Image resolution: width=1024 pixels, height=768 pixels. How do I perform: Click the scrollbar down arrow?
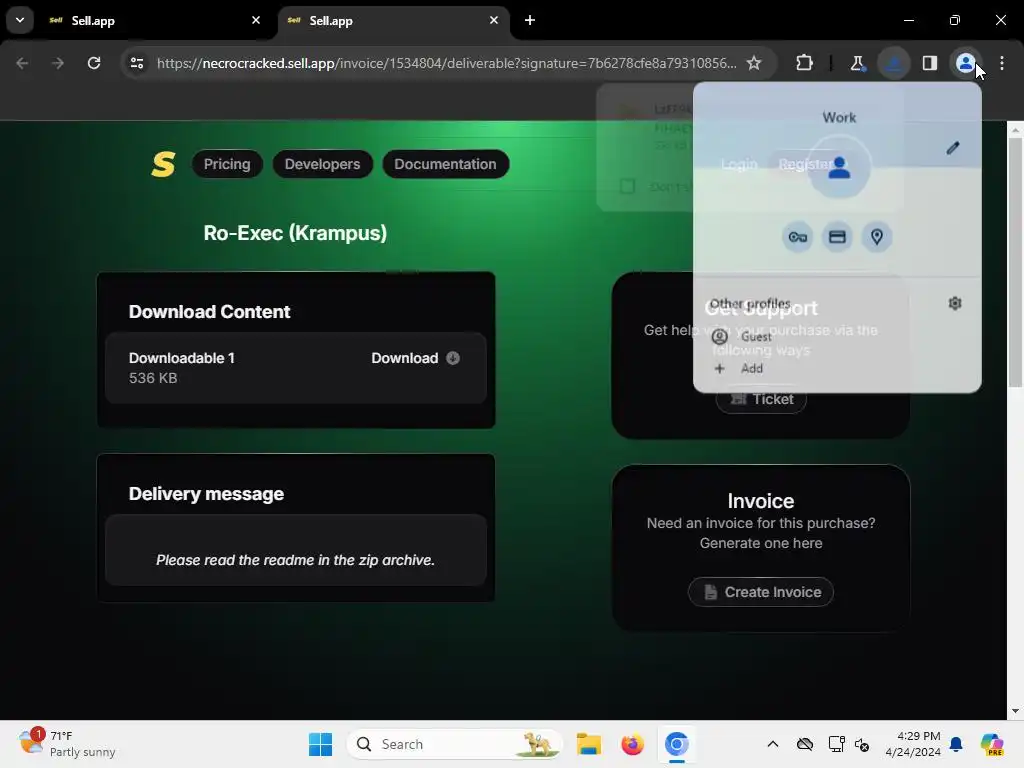tap(1015, 711)
